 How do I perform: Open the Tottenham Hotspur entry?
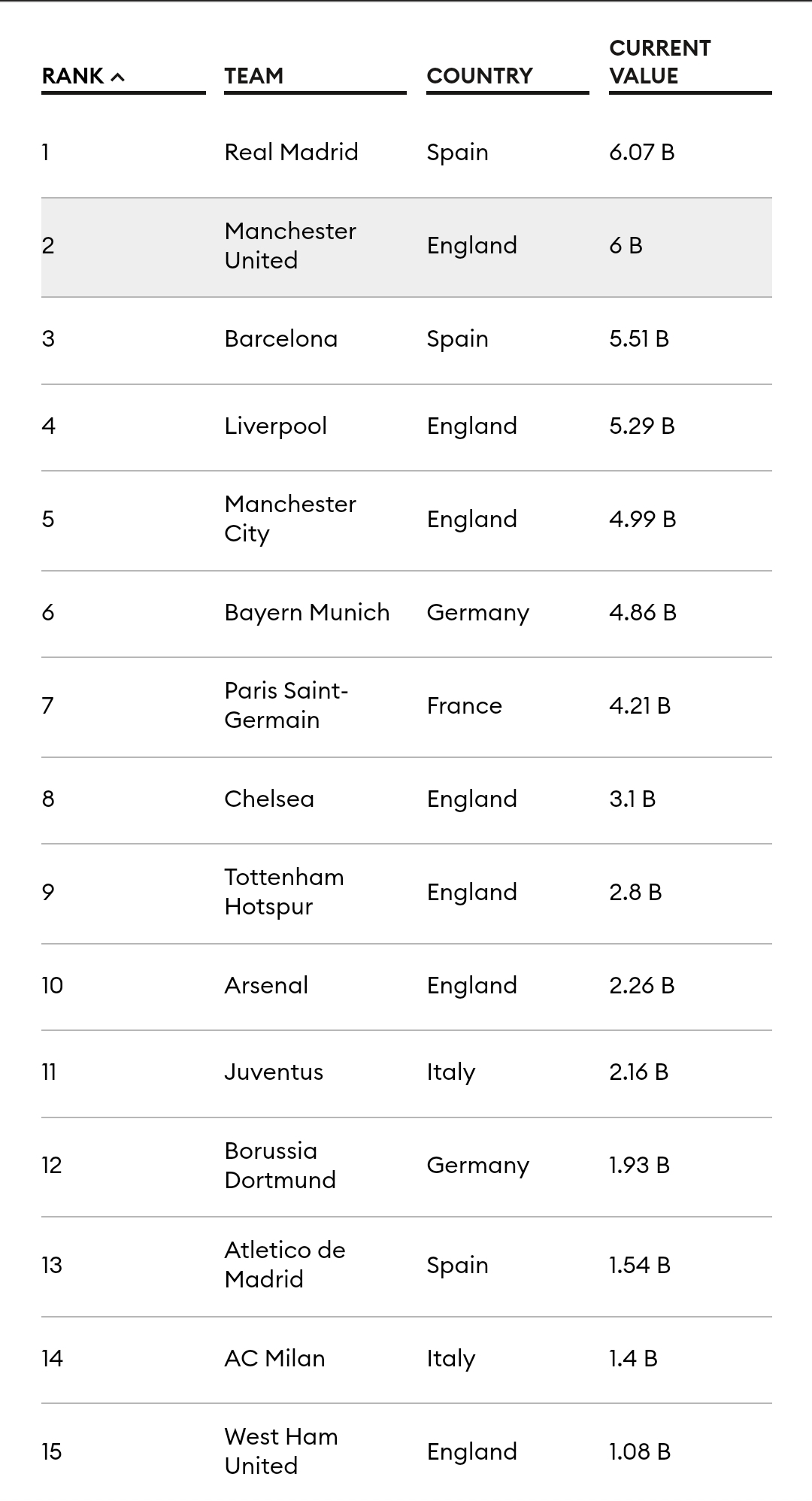[x=284, y=892]
